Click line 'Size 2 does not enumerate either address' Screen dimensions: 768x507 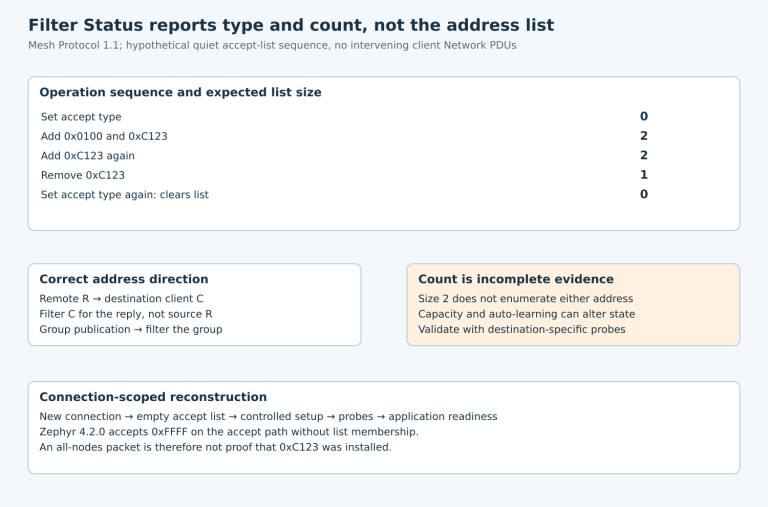click(x=526, y=299)
